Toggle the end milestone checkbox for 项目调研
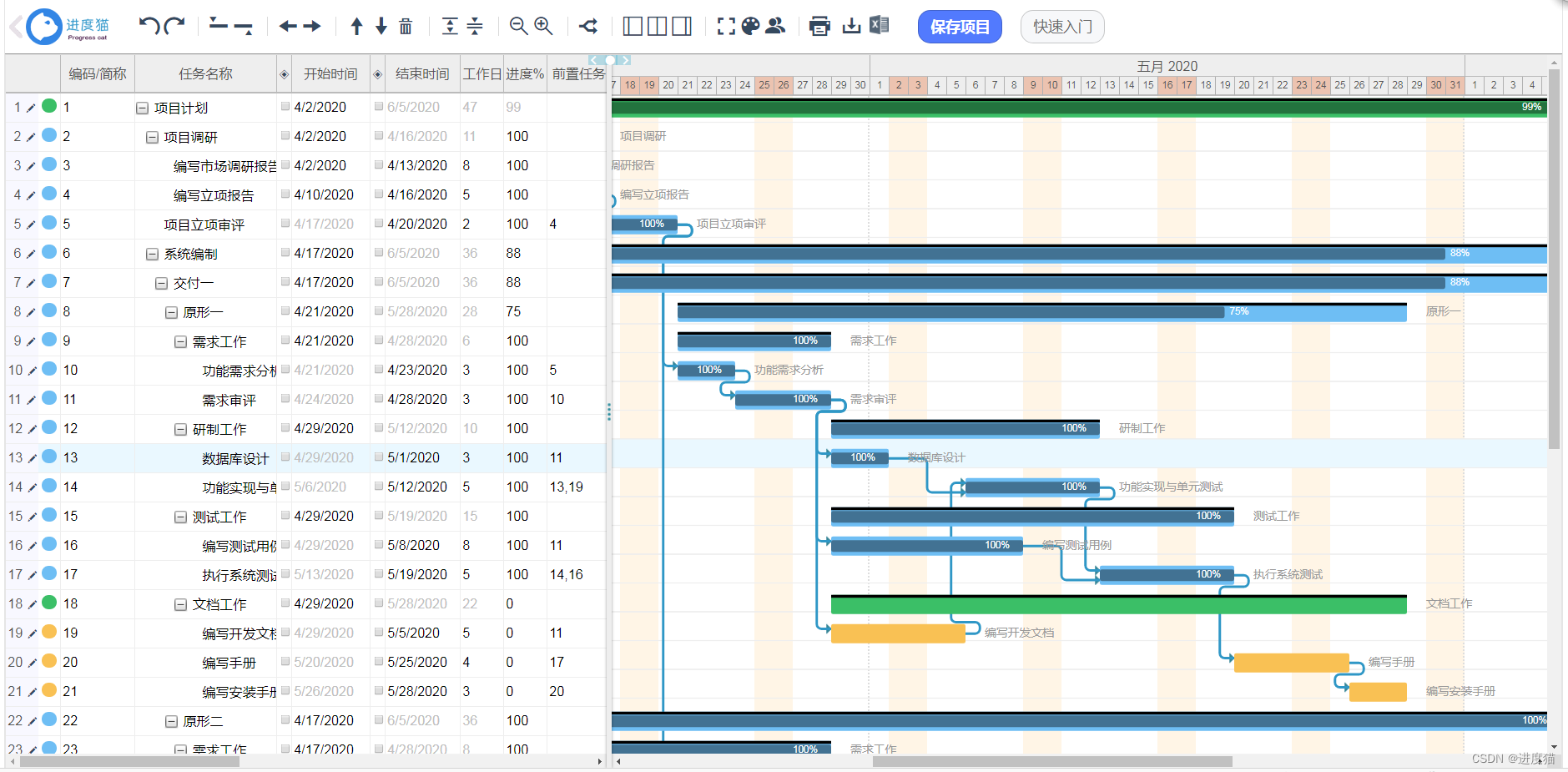The width and height of the screenshot is (1568, 772). tap(379, 136)
